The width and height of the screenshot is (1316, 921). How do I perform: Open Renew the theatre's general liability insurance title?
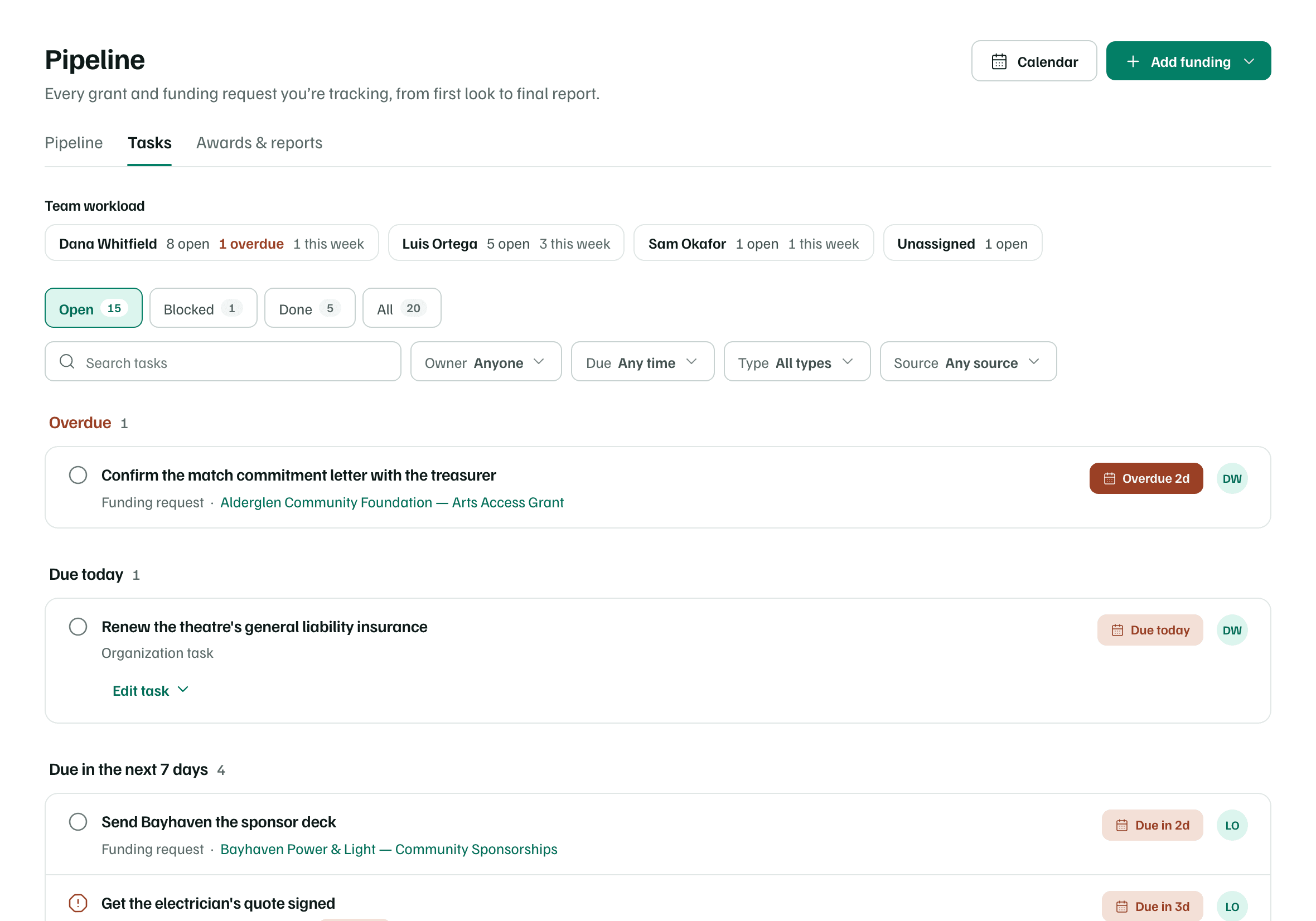(x=264, y=627)
